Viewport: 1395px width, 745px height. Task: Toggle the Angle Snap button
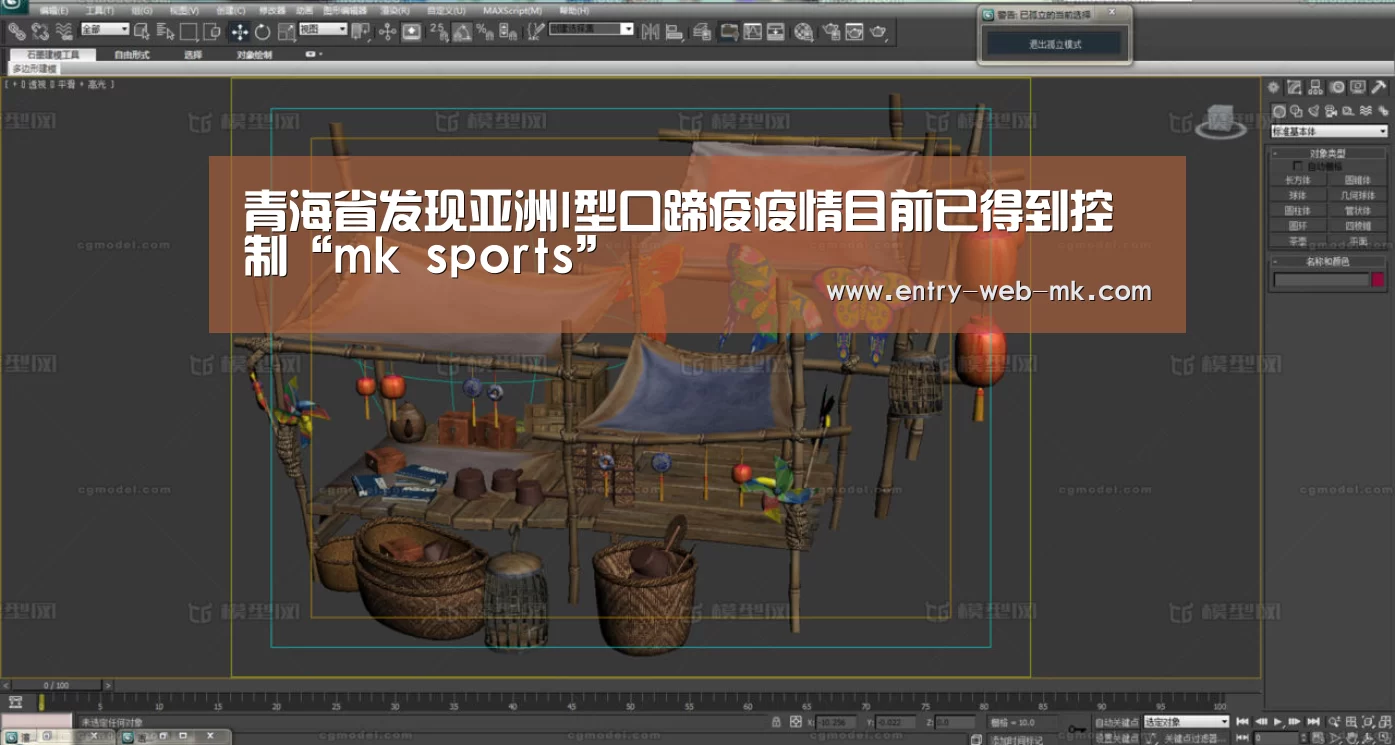tap(462, 31)
